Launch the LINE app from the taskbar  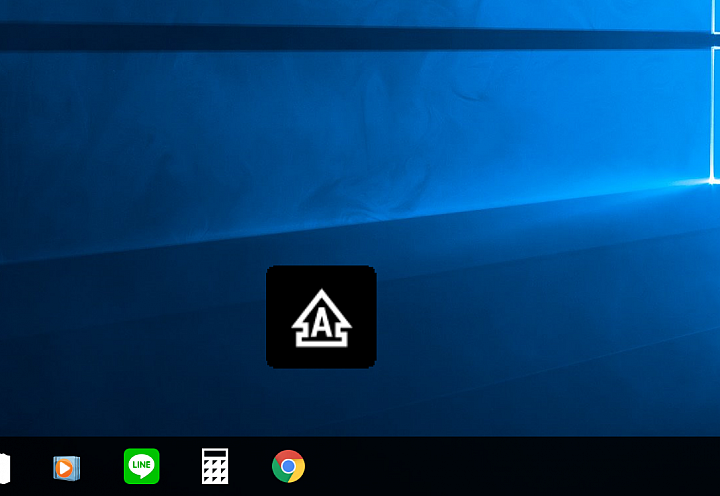point(141,466)
